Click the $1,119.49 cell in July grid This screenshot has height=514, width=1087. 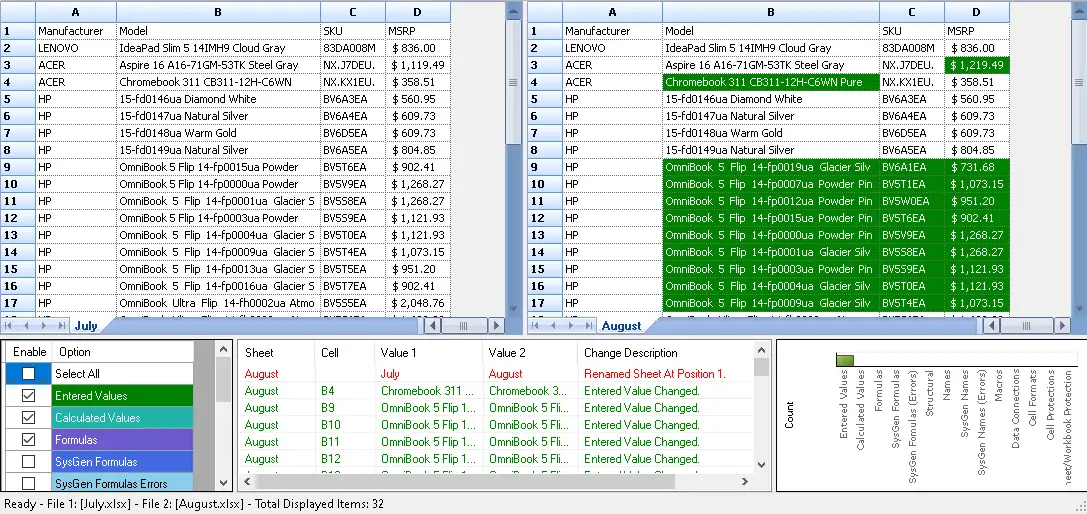coord(418,65)
